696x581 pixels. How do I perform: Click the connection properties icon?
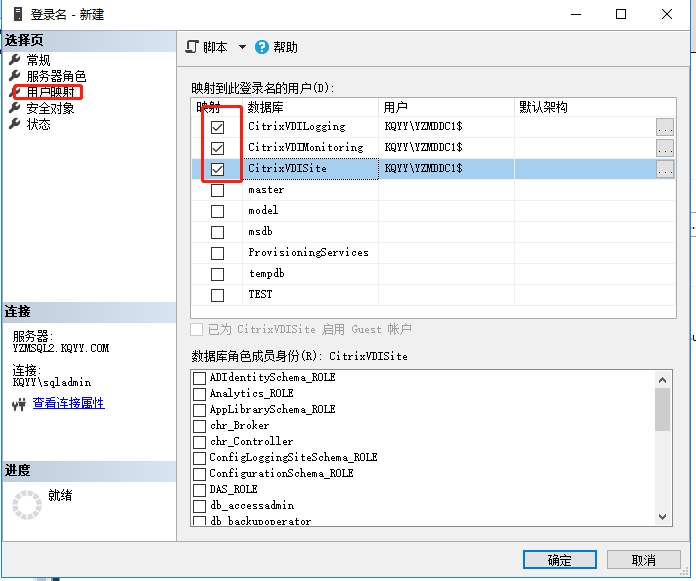point(19,404)
